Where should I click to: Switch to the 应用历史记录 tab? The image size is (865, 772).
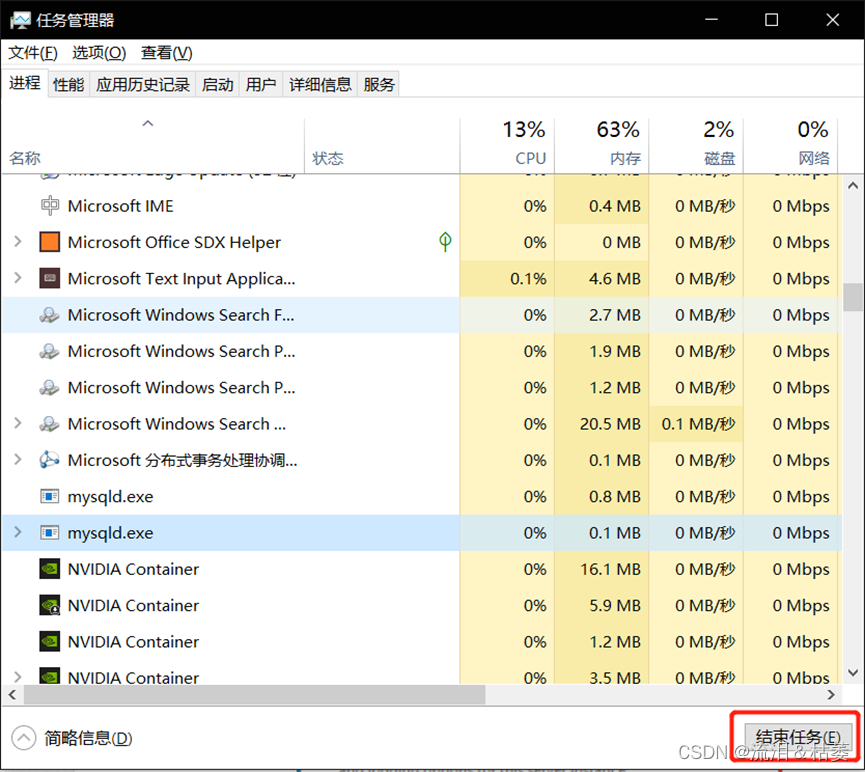pyautogui.click(x=143, y=84)
